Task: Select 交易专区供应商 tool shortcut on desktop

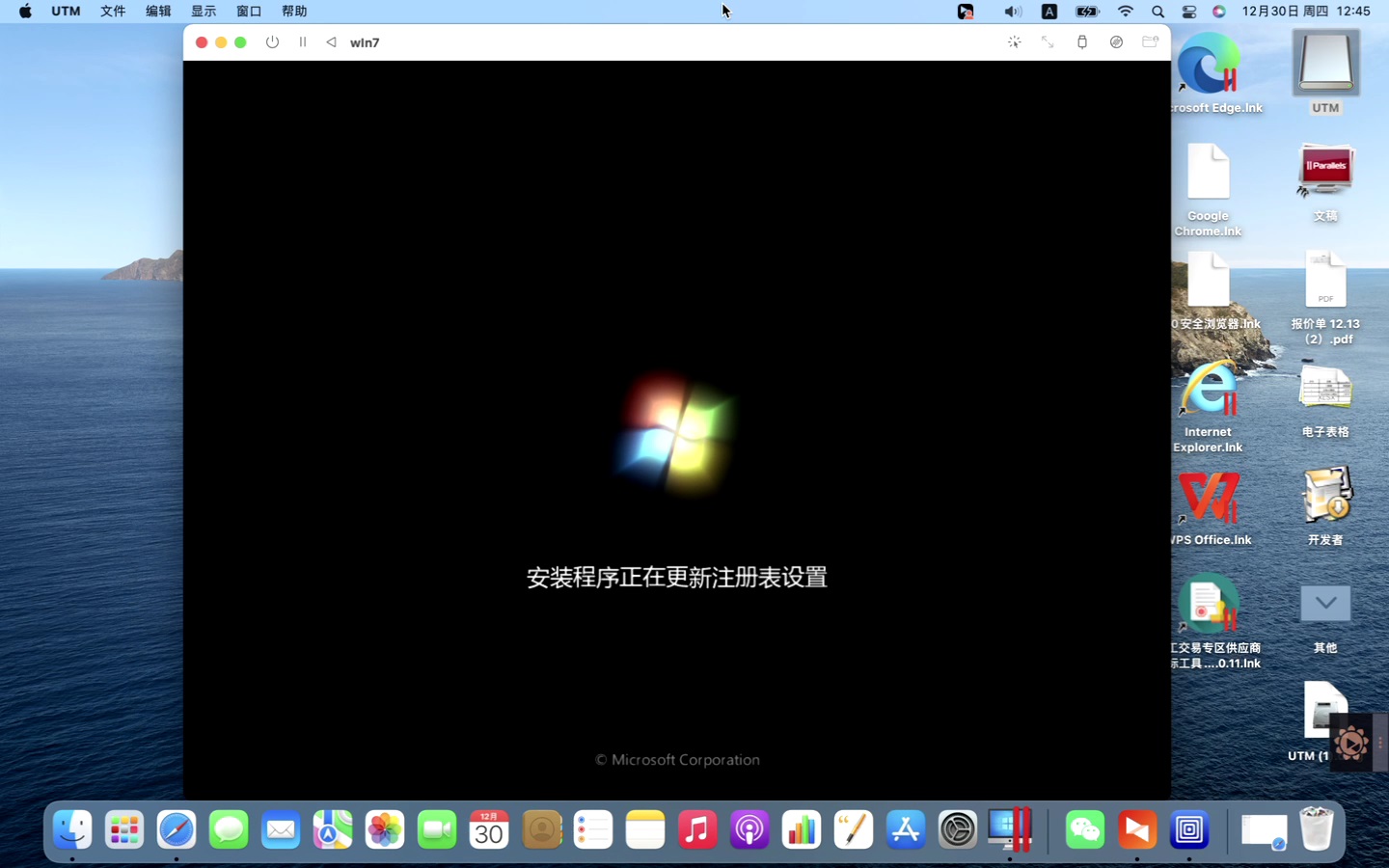Action: [x=1210, y=605]
